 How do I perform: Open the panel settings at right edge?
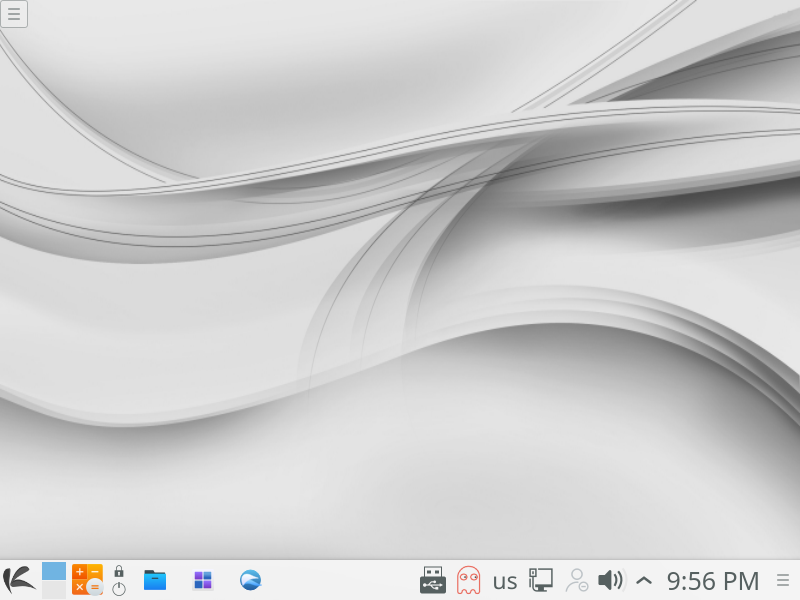(x=783, y=580)
